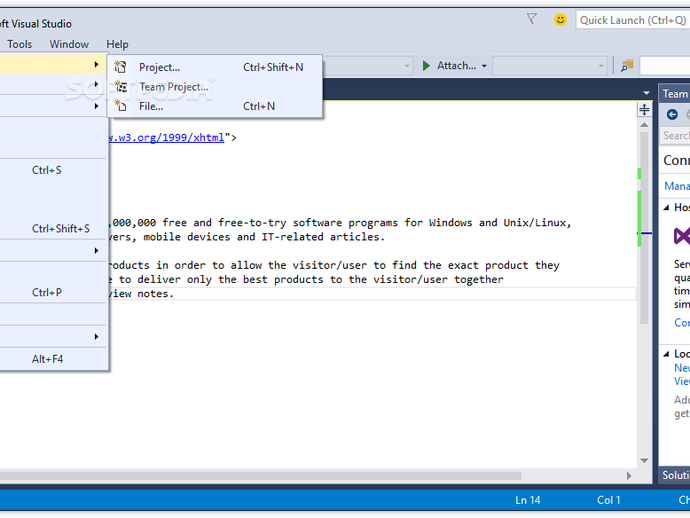
Task: Click the Team Explorer panel title
Action: pyautogui.click(x=675, y=94)
